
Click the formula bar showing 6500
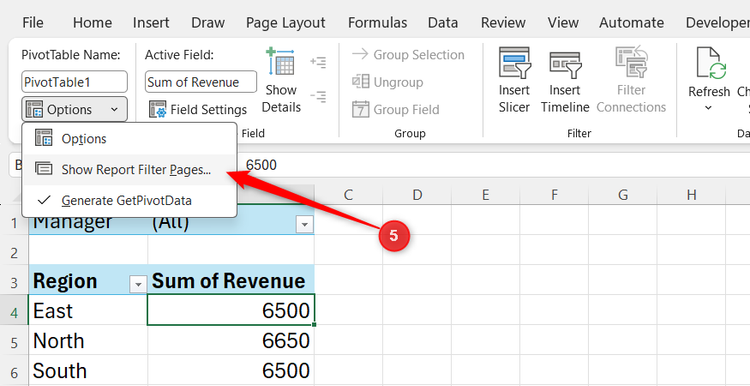pos(493,165)
